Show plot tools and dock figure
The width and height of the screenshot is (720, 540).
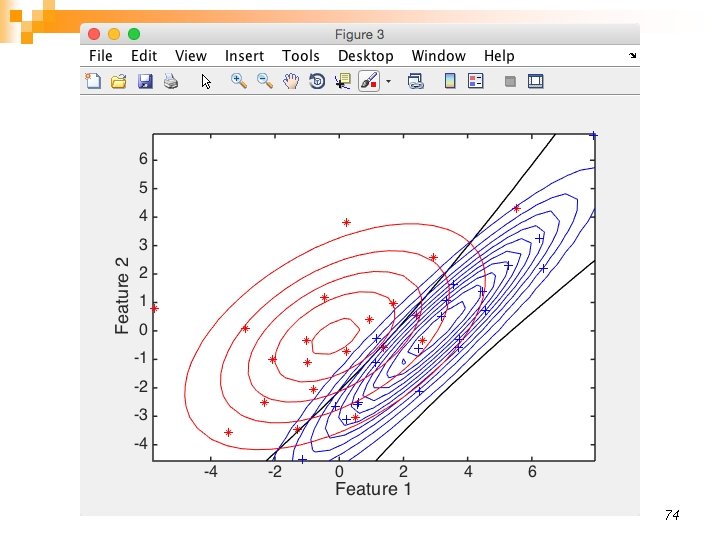535,81
